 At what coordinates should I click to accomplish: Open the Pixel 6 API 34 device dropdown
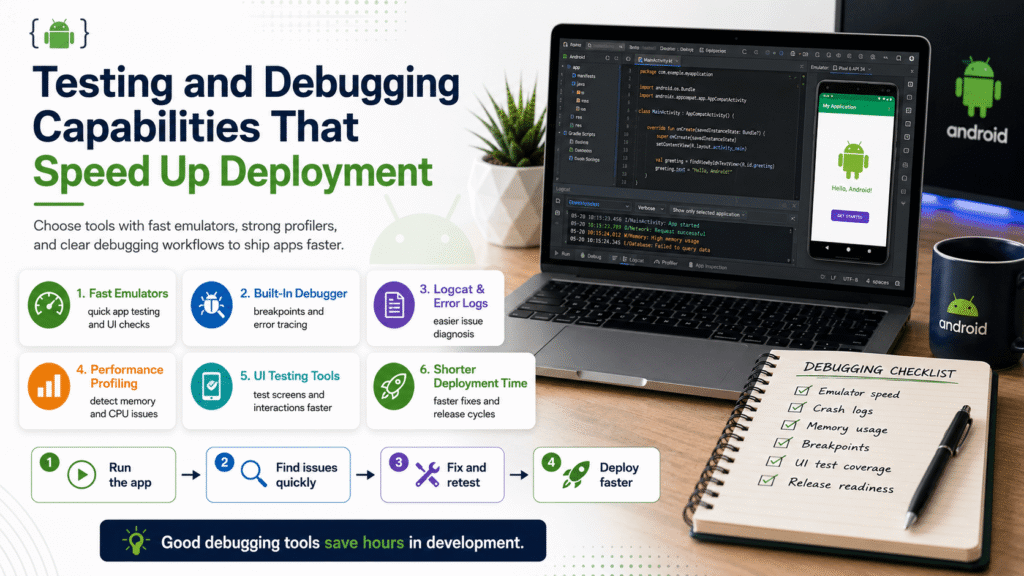[x=851, y=68]
